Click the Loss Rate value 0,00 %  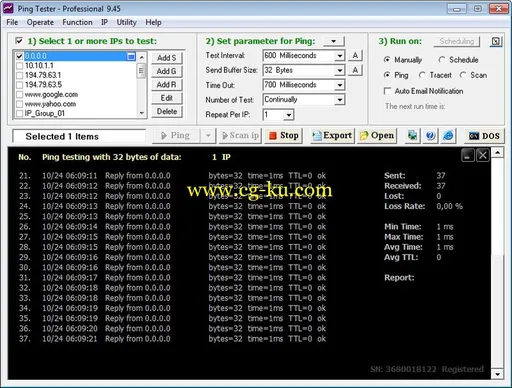coord(449,206)
